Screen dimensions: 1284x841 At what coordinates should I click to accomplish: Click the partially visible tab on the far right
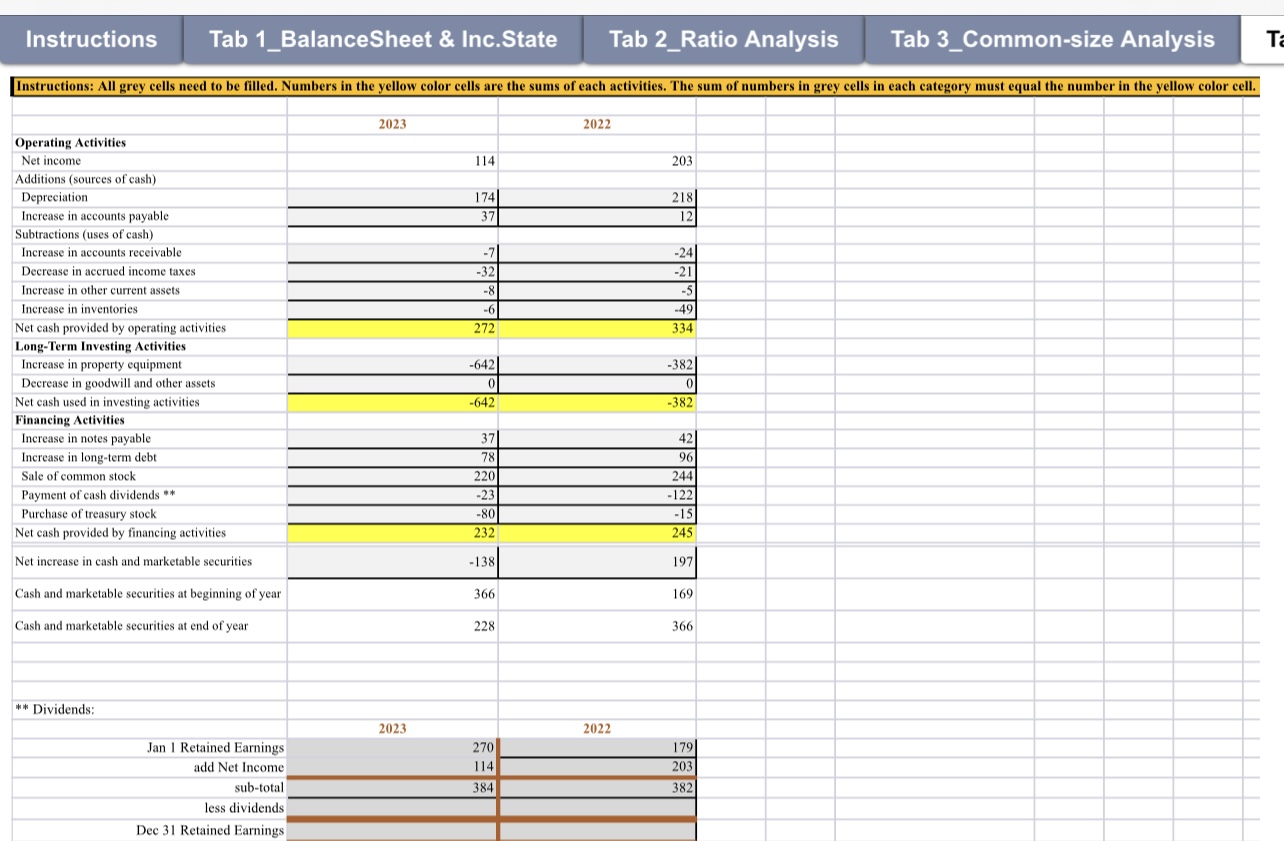(x=1270, y=40)
